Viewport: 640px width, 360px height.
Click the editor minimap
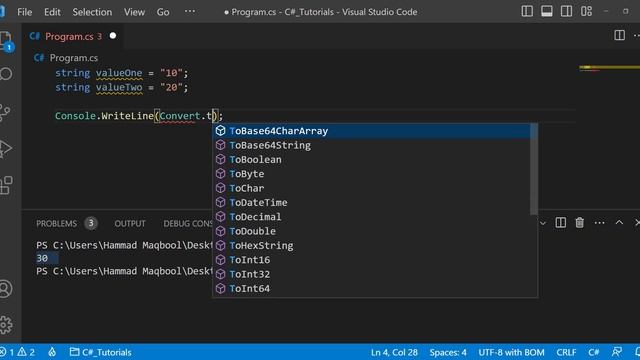pos(609,68)
